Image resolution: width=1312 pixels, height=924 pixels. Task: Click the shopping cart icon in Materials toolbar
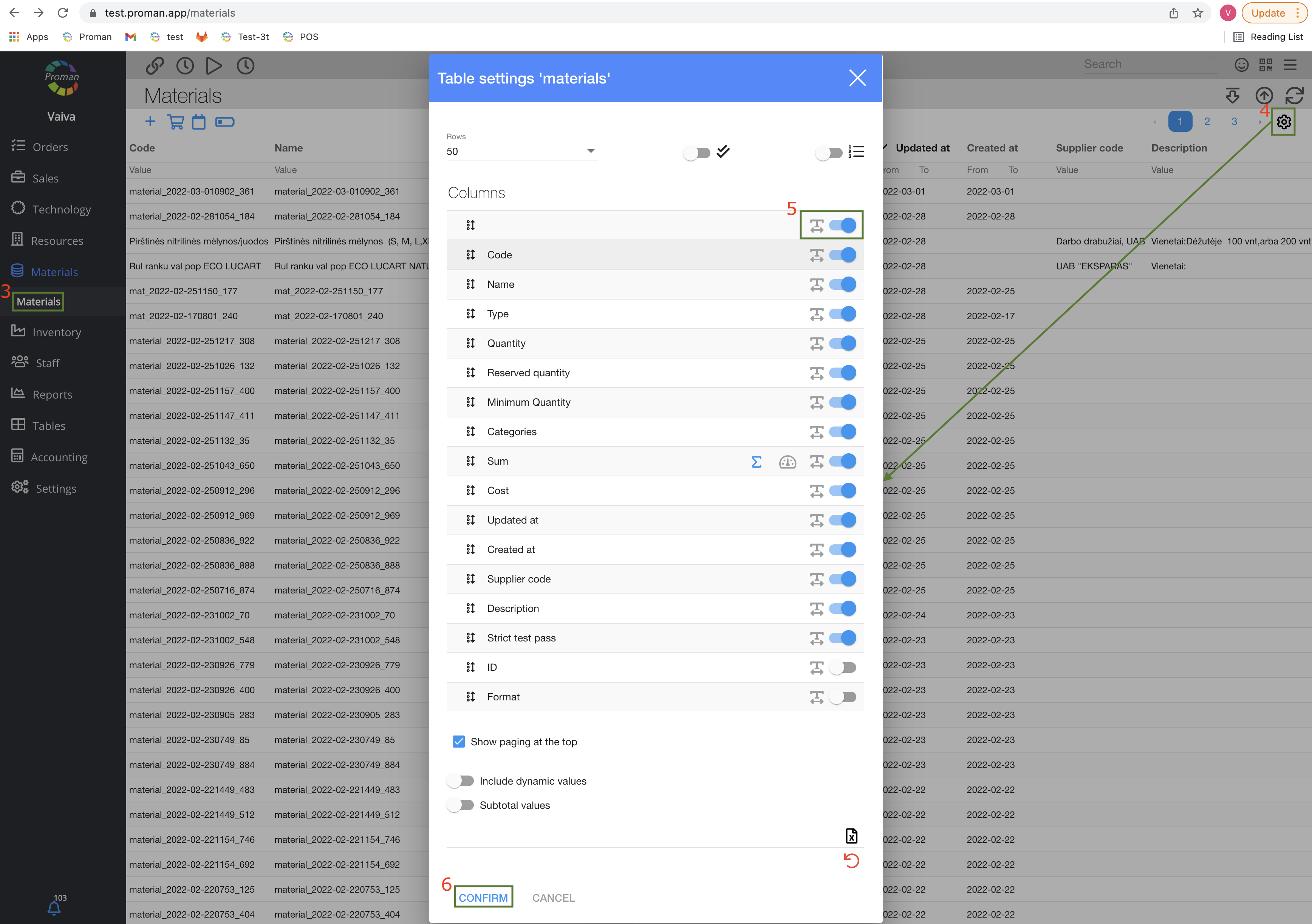(x=175, y=122)
